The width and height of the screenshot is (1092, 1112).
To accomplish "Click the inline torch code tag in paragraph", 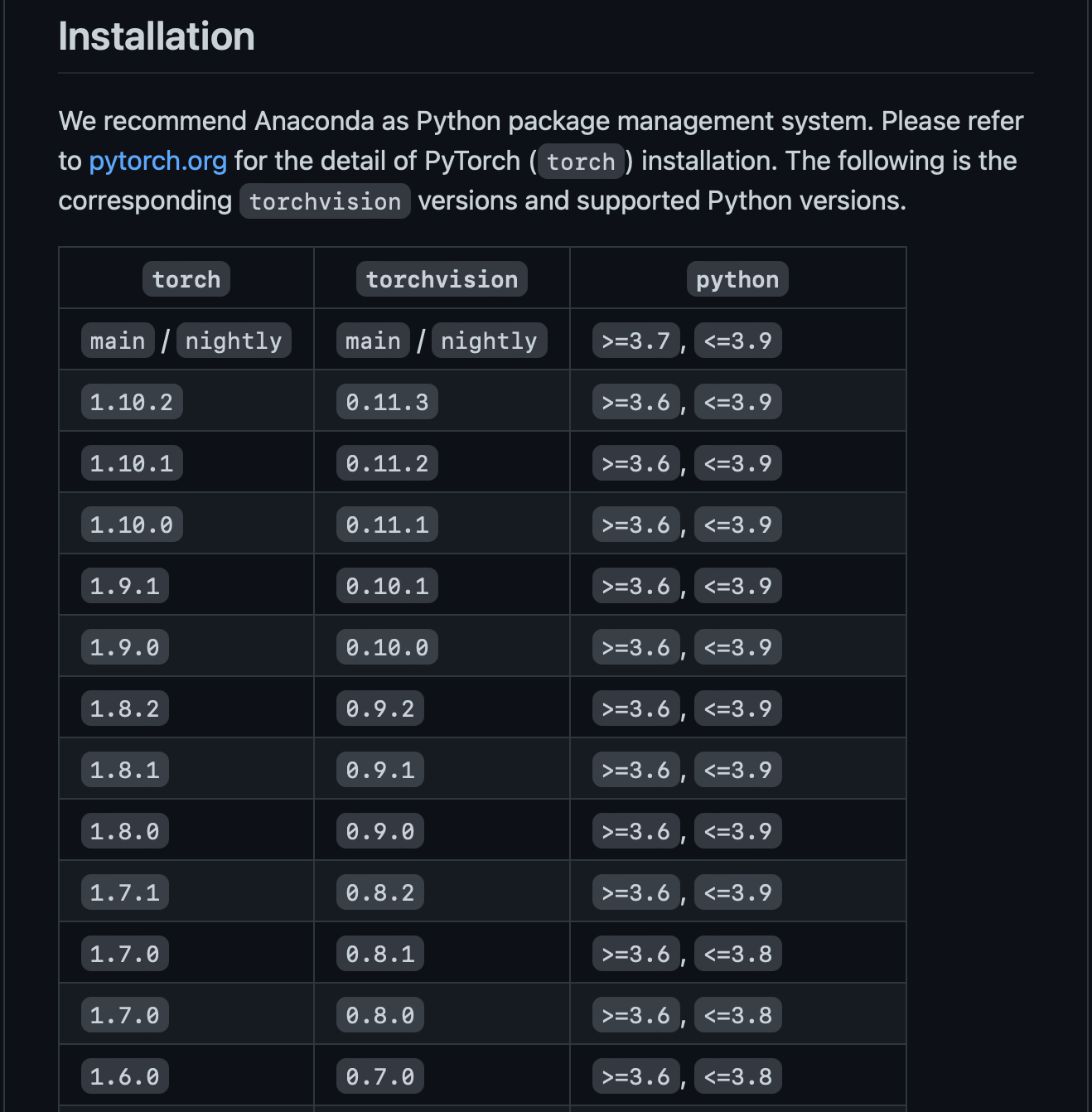I will (x=581, y=162).
